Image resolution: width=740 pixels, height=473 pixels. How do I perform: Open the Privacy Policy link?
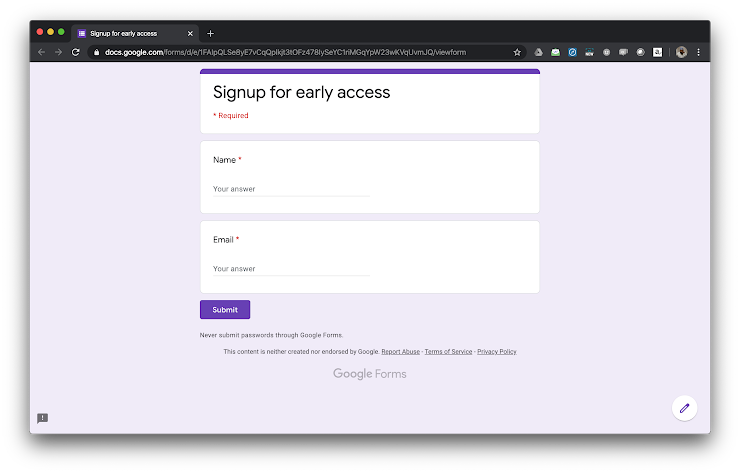pyautogui.click(x=497, y=352)
